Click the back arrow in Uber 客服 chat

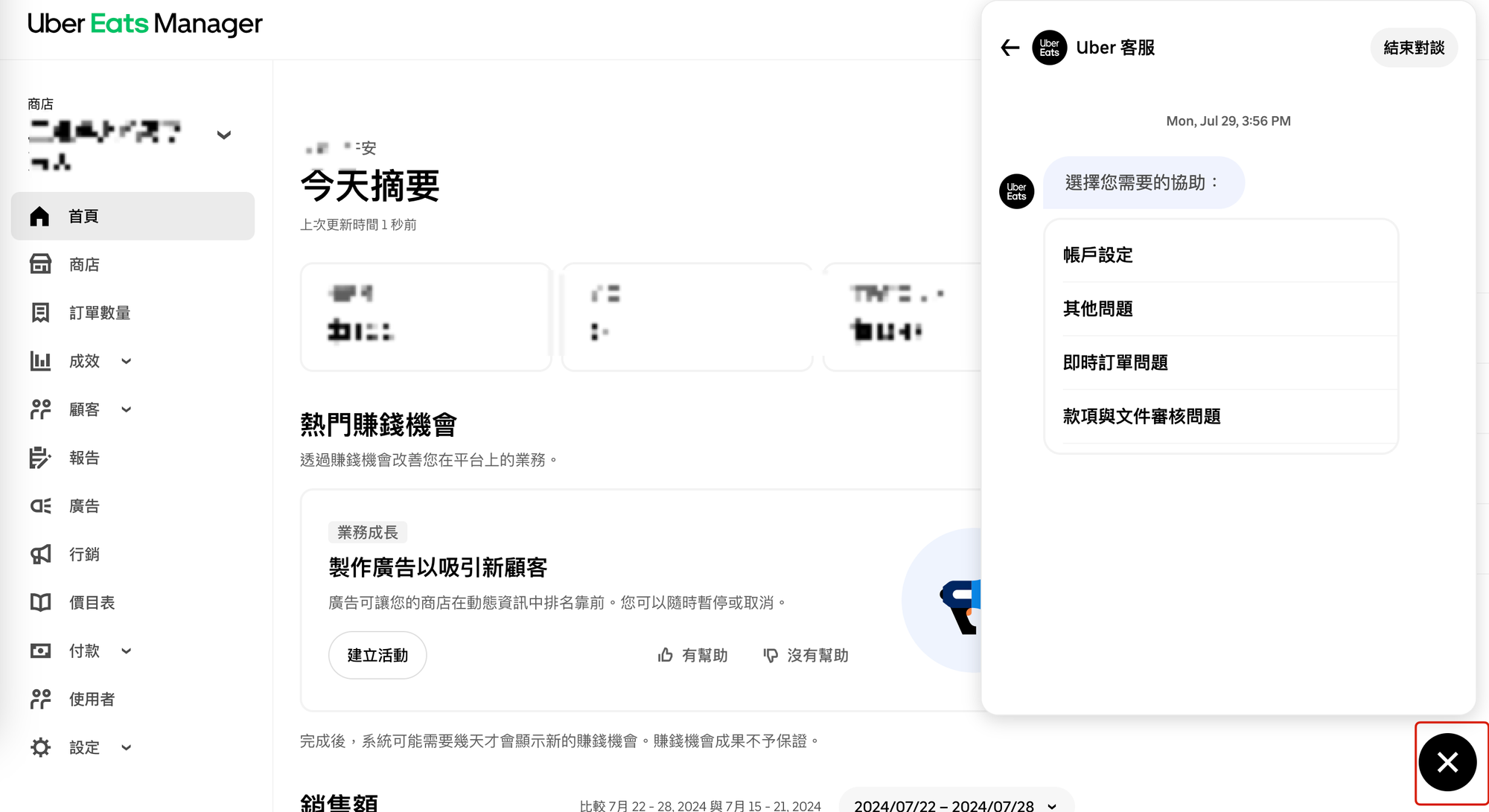coord(1010,47)
